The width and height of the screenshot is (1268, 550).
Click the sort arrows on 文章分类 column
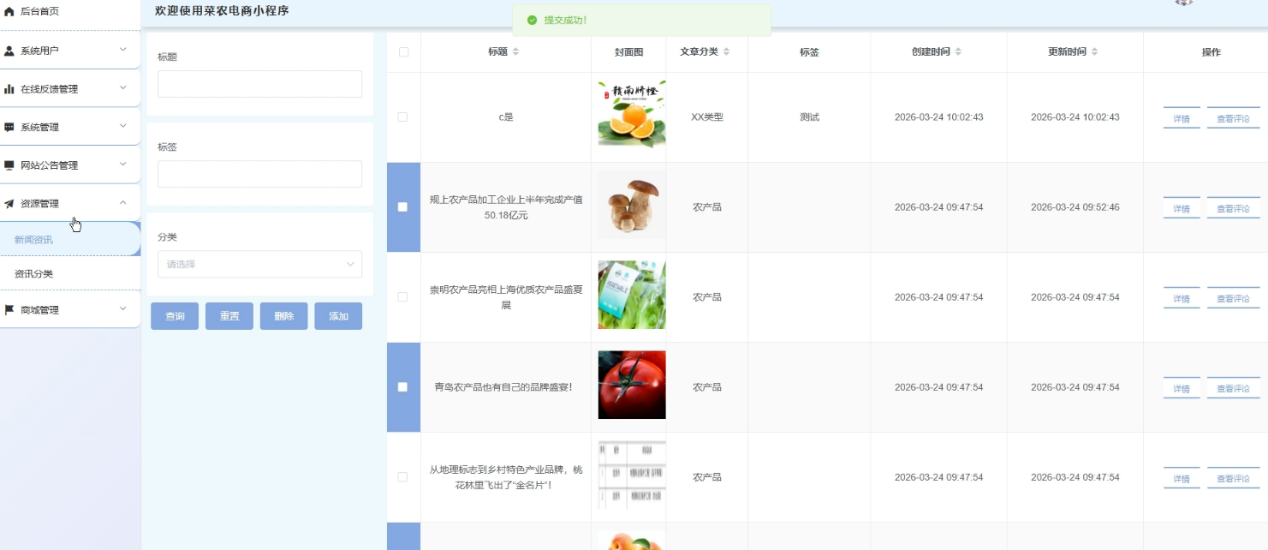(x=727, y=52)
